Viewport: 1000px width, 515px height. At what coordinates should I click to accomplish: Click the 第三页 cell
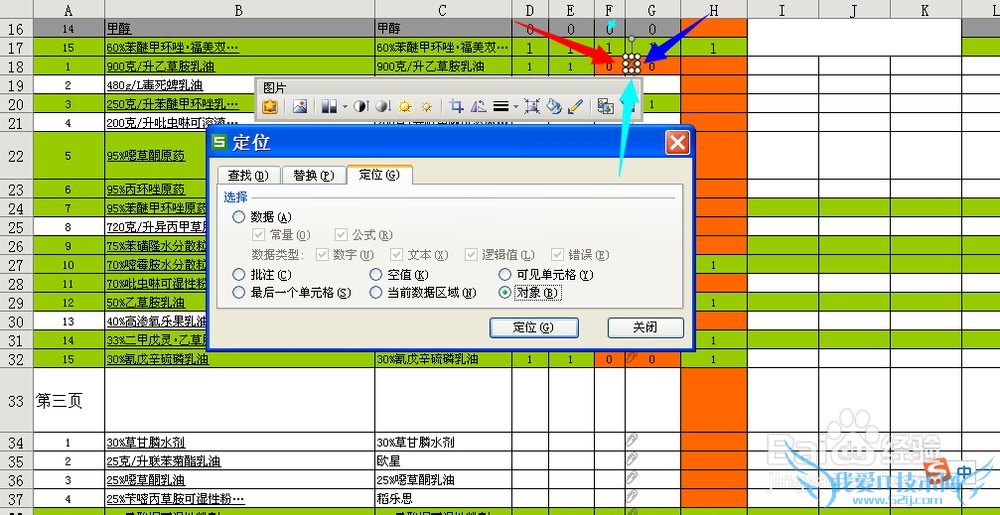pos(69,400)
